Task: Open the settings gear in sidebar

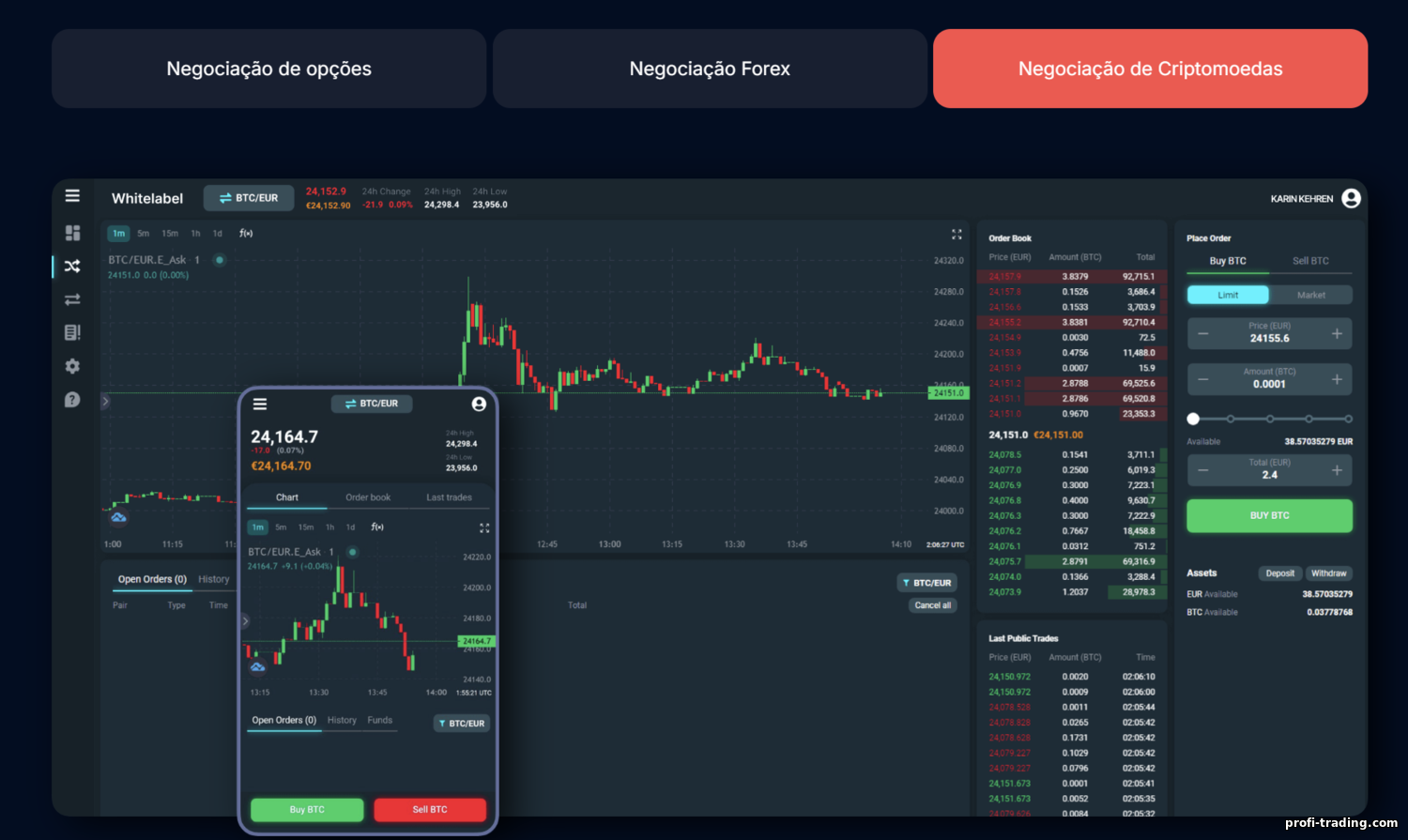Action: pos(72,366)
